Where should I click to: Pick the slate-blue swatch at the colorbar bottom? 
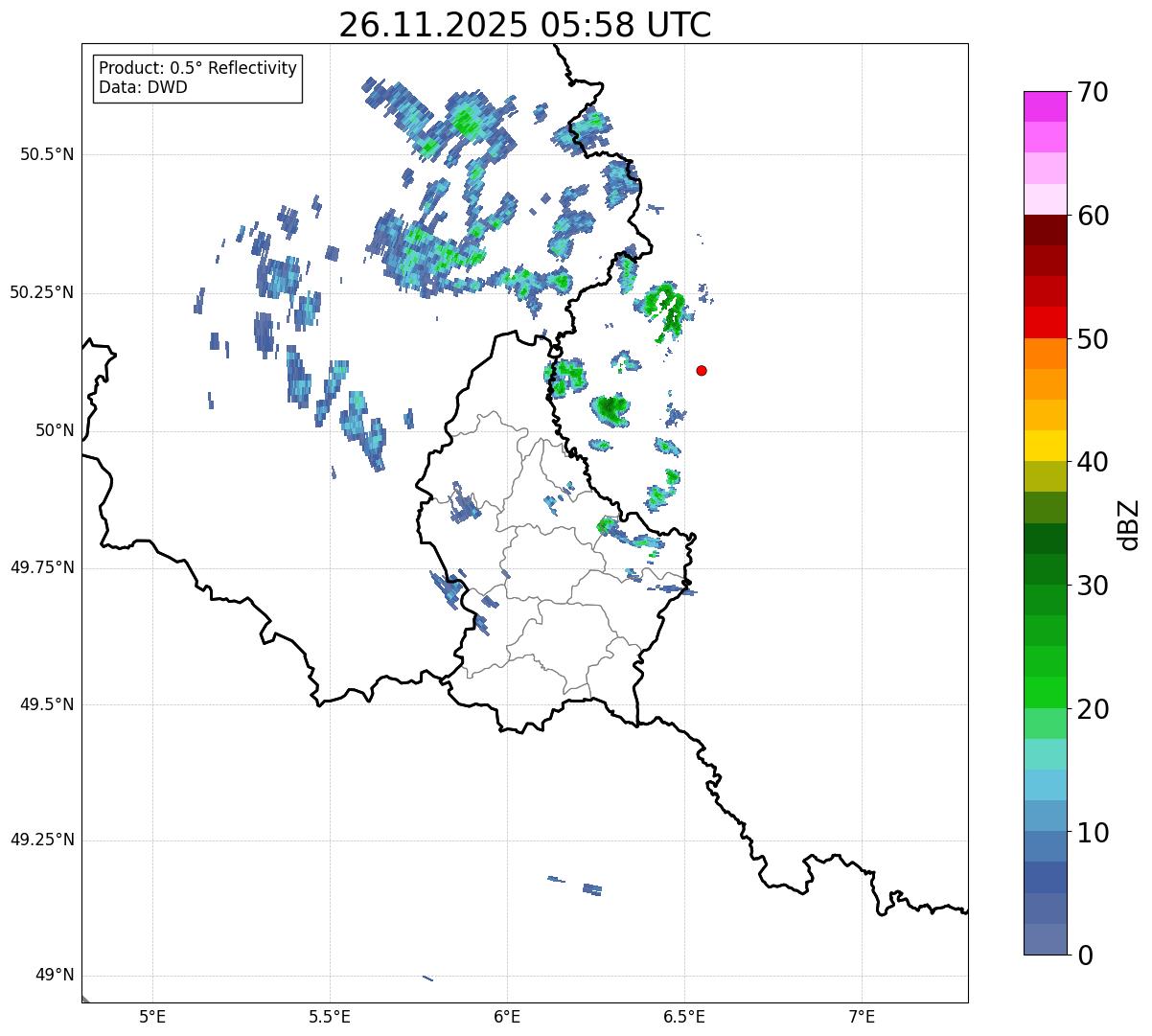[x=1046, y=939]
